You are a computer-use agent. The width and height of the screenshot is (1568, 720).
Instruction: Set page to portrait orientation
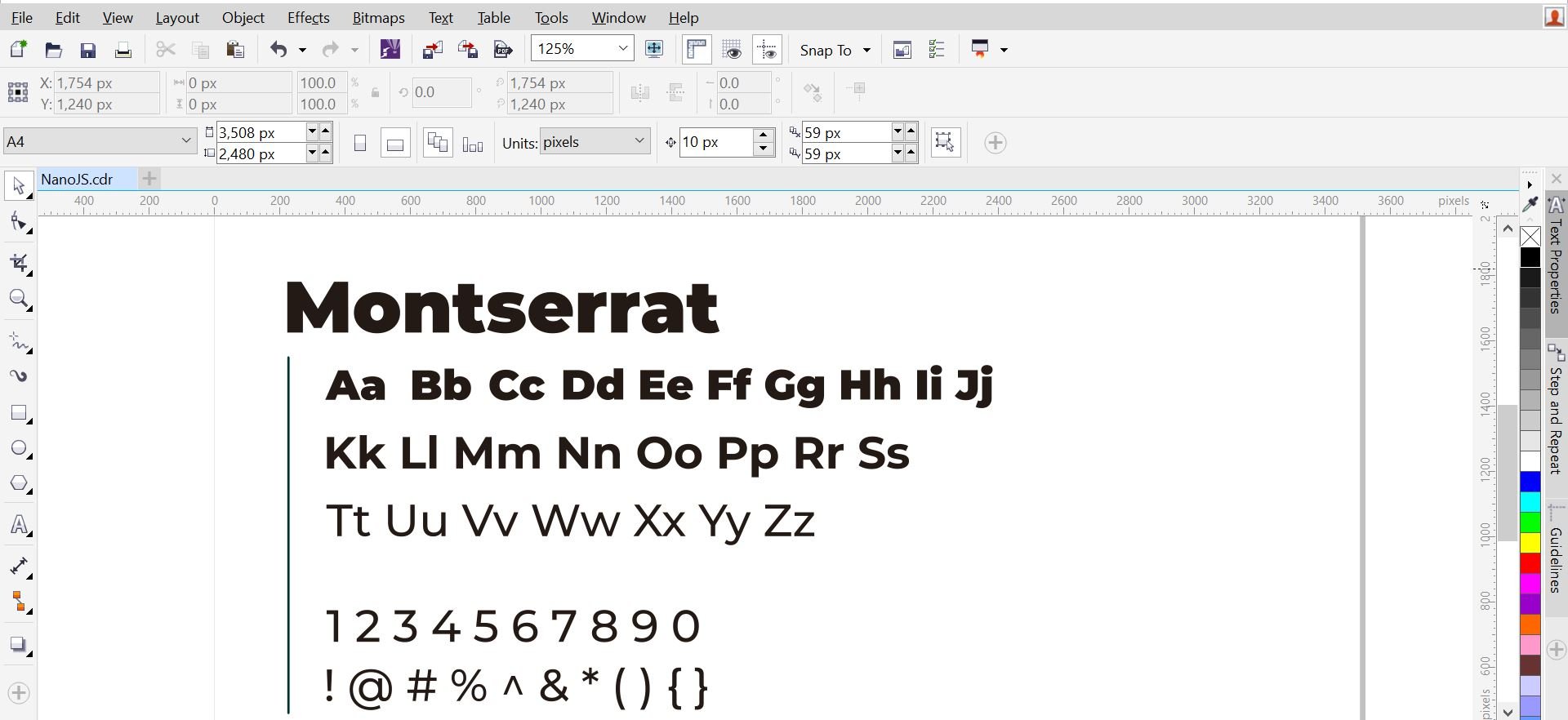[x=360, y=143]
